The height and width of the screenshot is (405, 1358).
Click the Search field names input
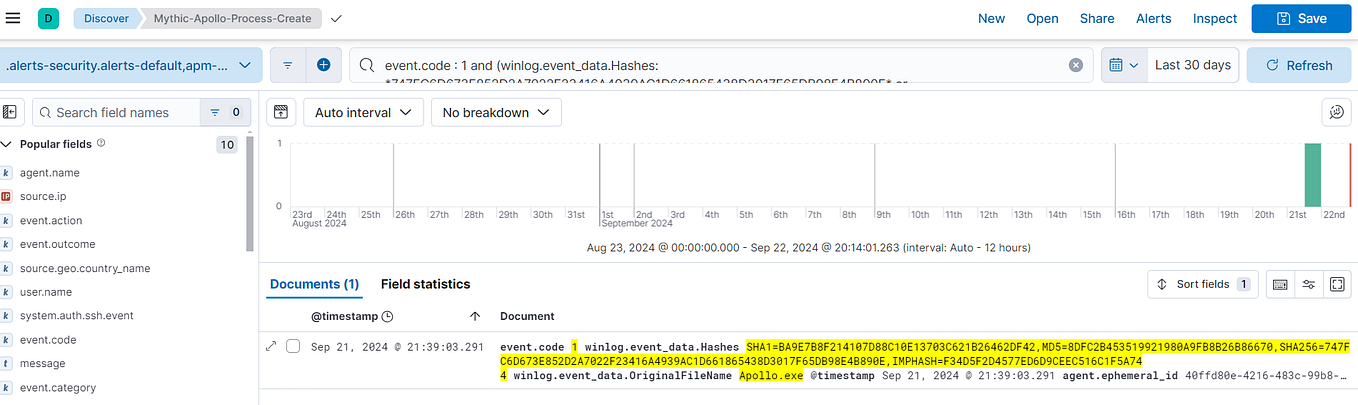118,112
